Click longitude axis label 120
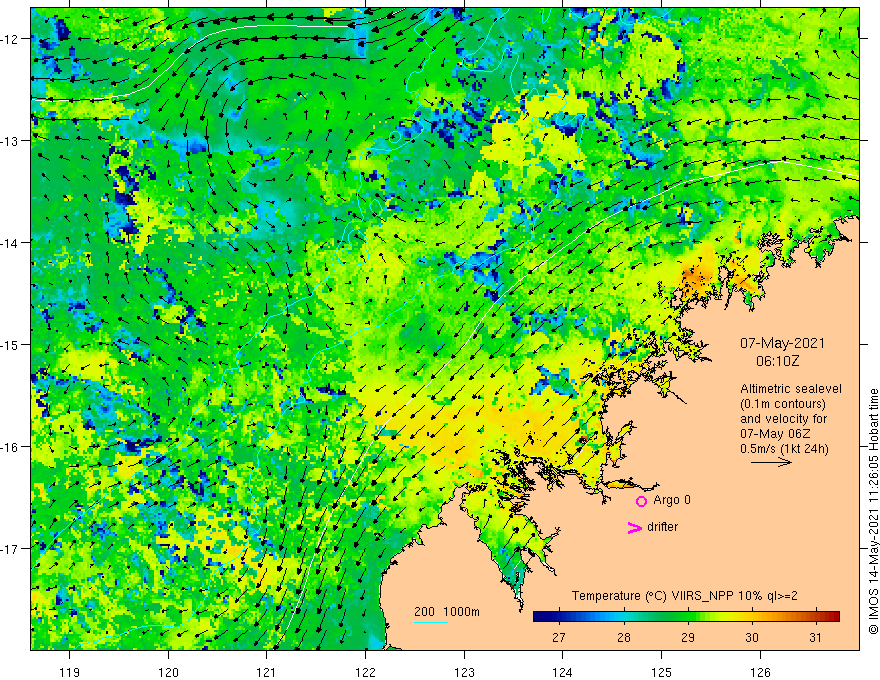Image resolution: width=880 pixels, height=680 pixels. [168, 672]
